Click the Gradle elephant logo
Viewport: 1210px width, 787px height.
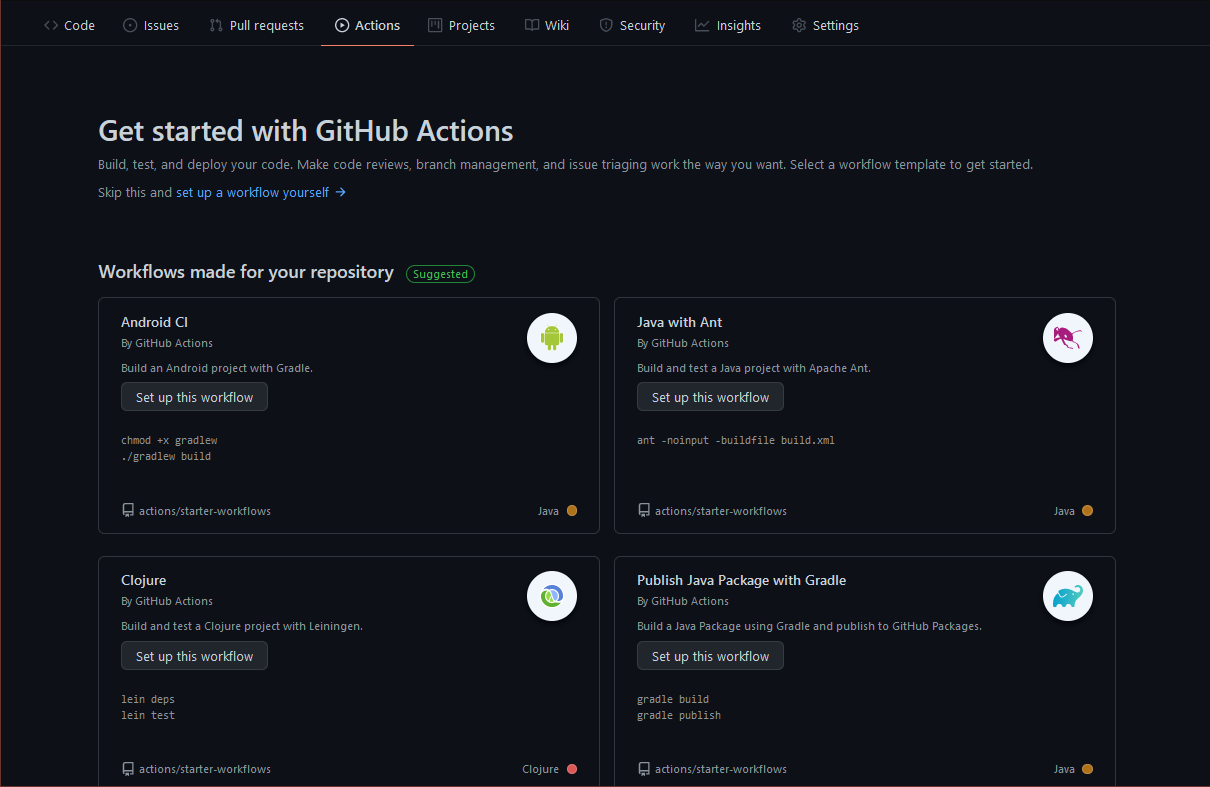[x=1068, y=596]
